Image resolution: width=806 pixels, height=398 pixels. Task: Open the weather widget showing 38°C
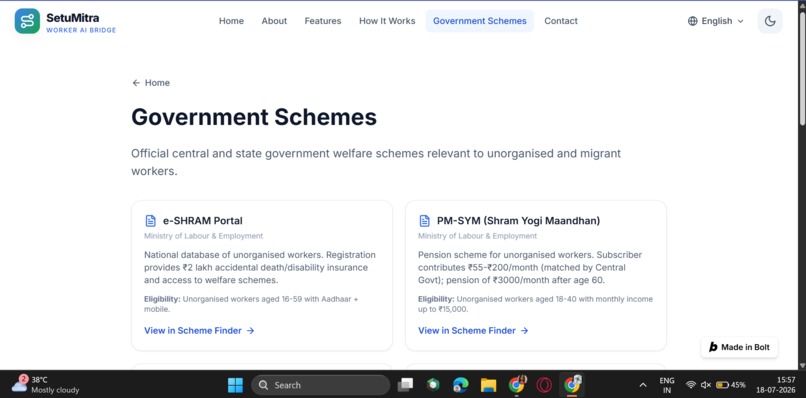point(45,385)
